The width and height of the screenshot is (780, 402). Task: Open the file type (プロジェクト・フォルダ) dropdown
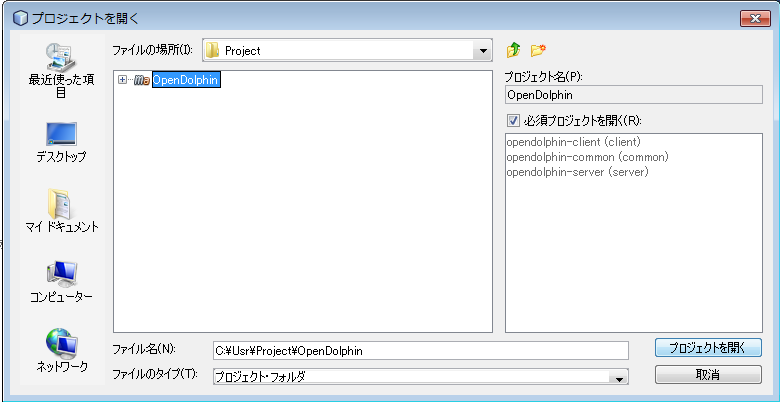619,377
